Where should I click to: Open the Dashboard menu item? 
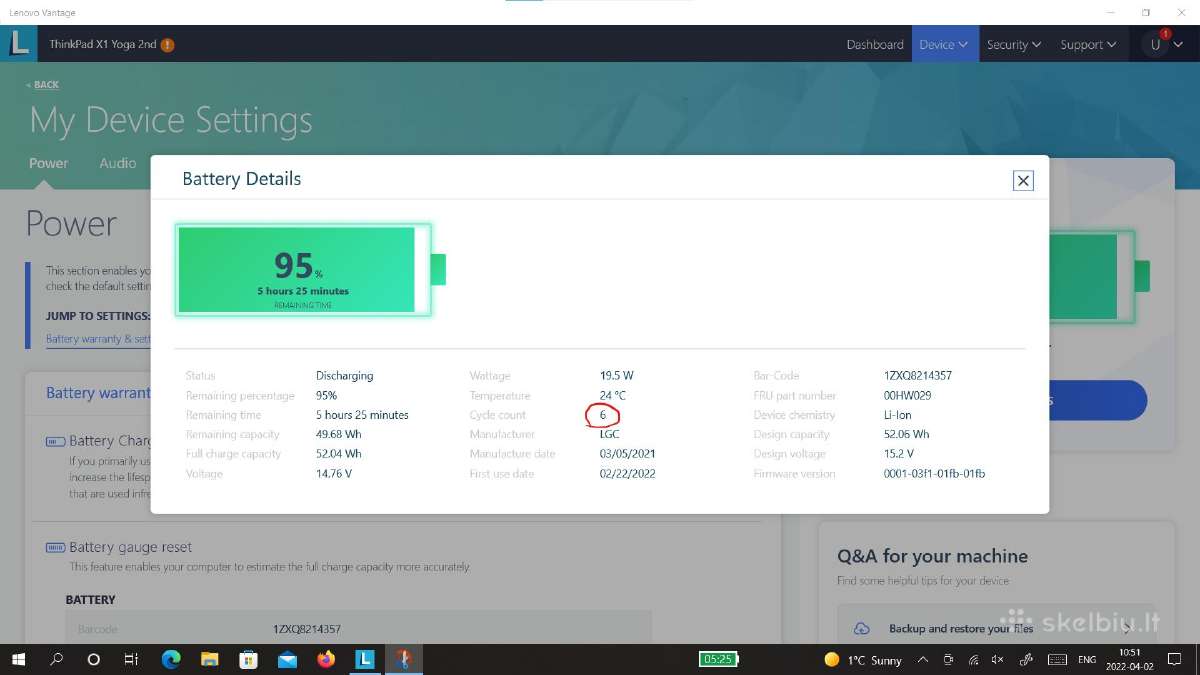[x=875, y=44]
